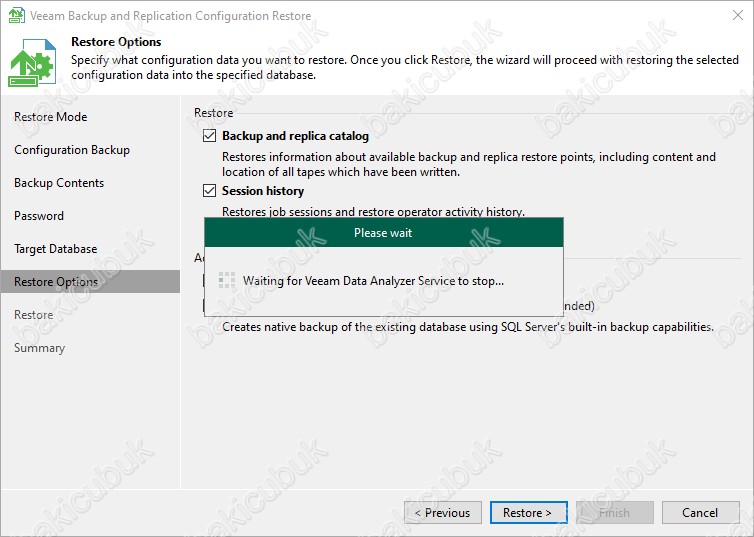
Task: Click the Please wait dialog header
Action: tap(384, 233)
